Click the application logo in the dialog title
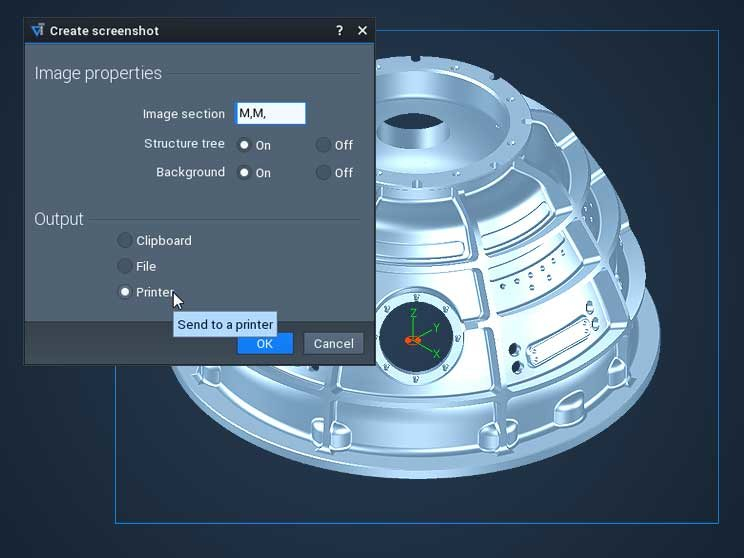The height and width of the screenshot is (558, 744). point(38,30)
